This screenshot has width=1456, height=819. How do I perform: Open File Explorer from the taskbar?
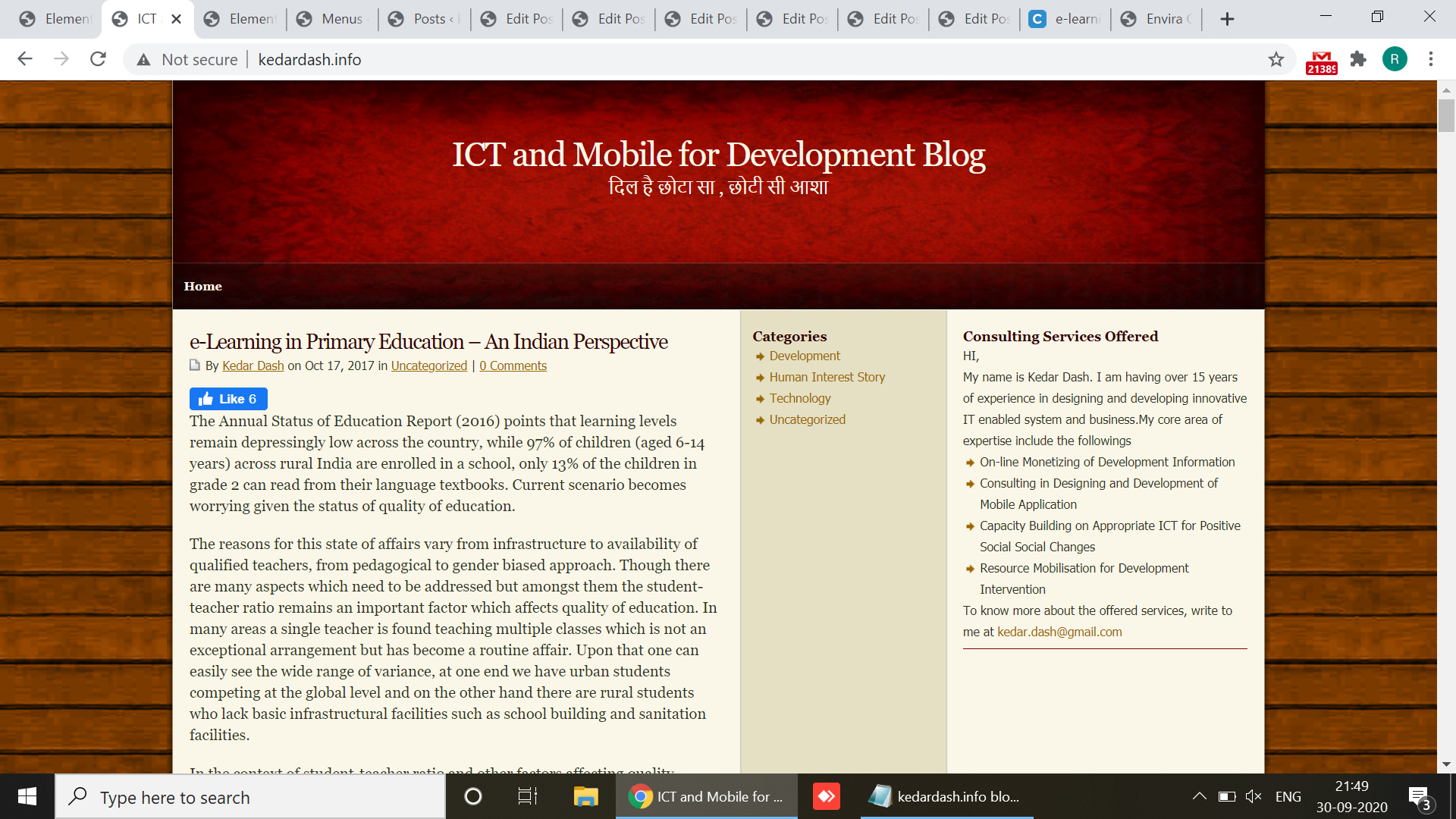(585, 796)
